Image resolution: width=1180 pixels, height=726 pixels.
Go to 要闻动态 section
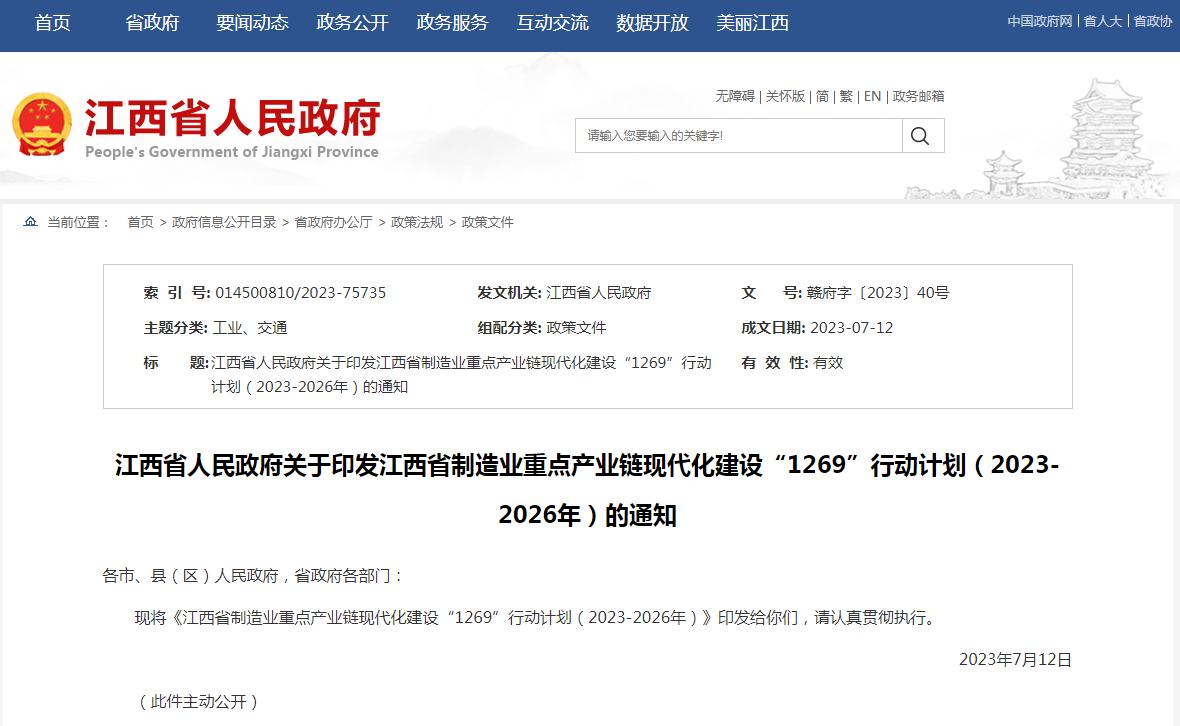click(252, 23)
